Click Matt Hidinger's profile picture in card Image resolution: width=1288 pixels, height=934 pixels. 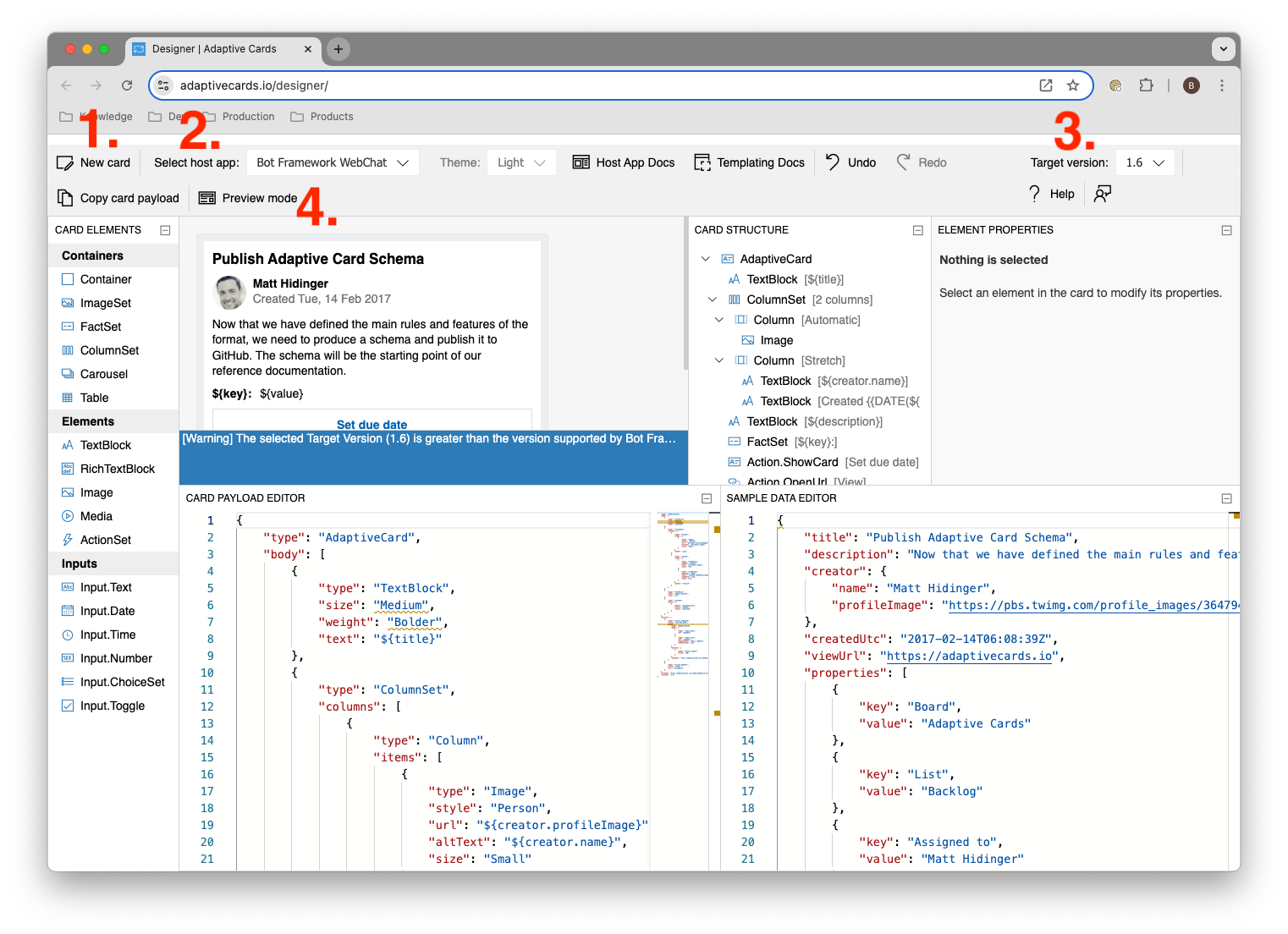point(229,293)
